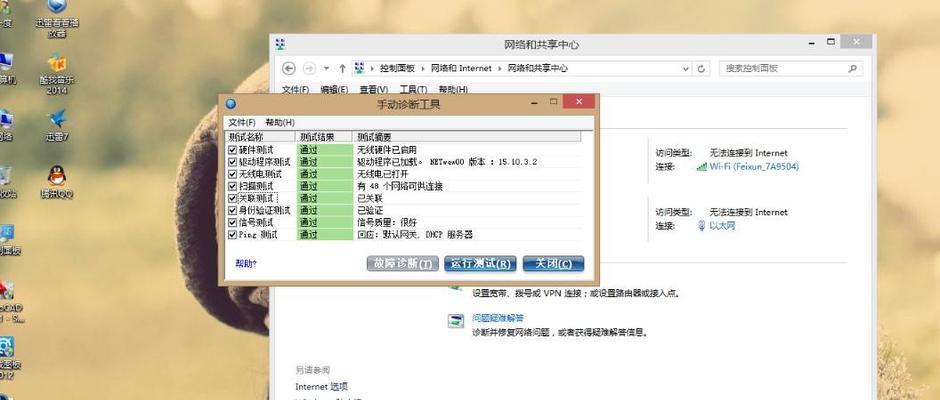
Task: Open 文件(F) menu in 手动诊断工具
Action: pos(242,122)
